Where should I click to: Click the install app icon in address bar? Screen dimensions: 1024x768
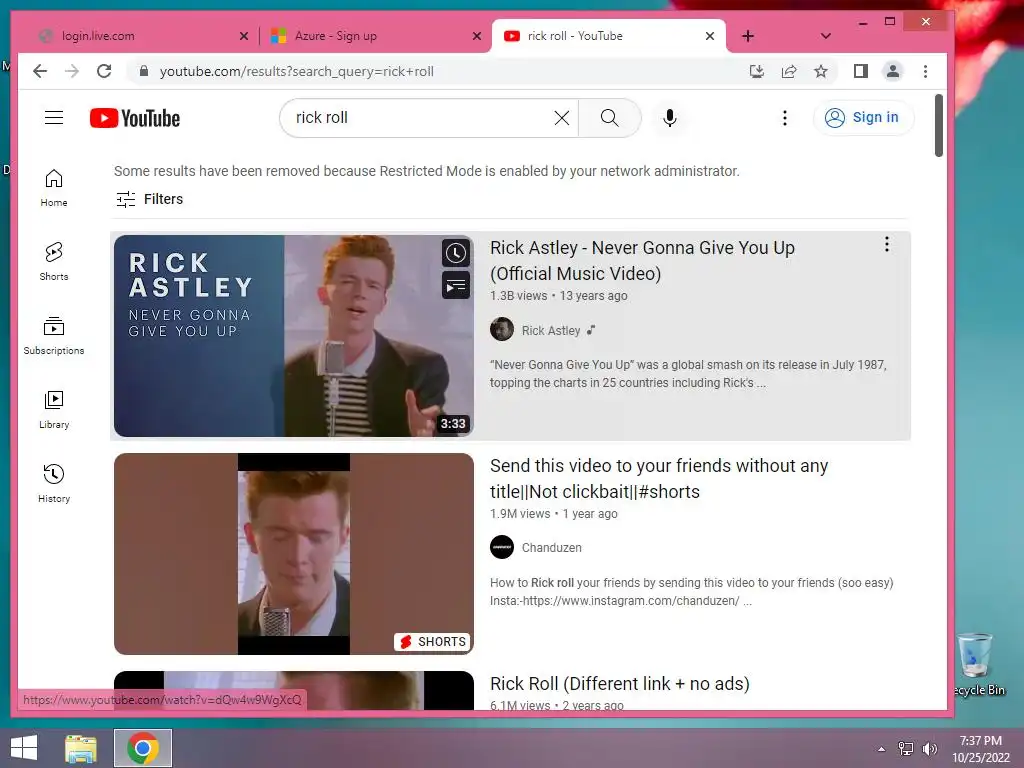pos(756,71)
